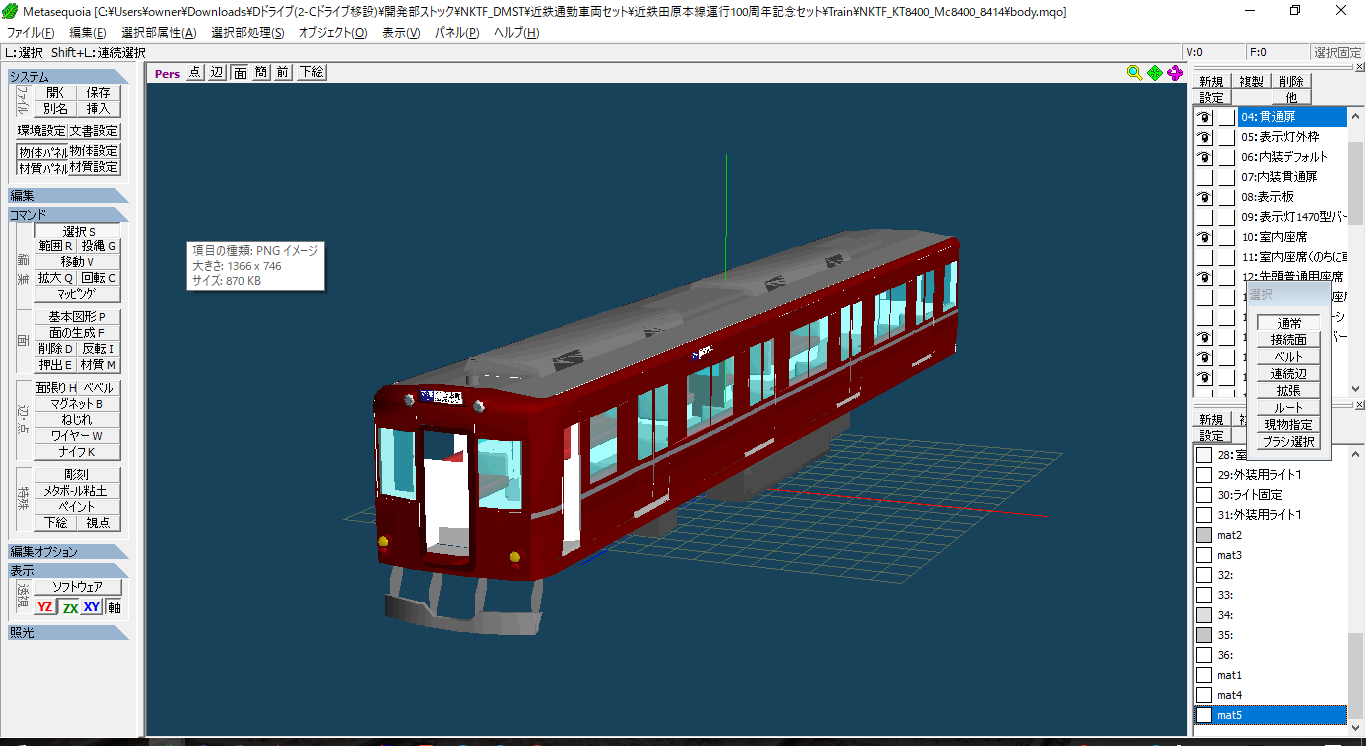The image size is (1366, 746).
Task: Select the 移動 V move command
Action: (x=77, y=262)
